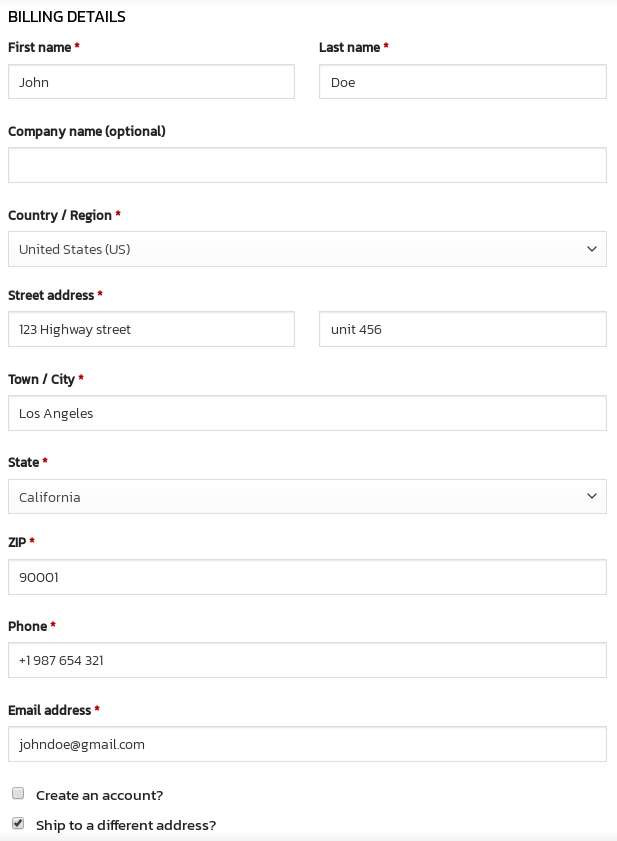Select the empty Company name field
This screenshot has height=841, width=617.
coord(307,165)
